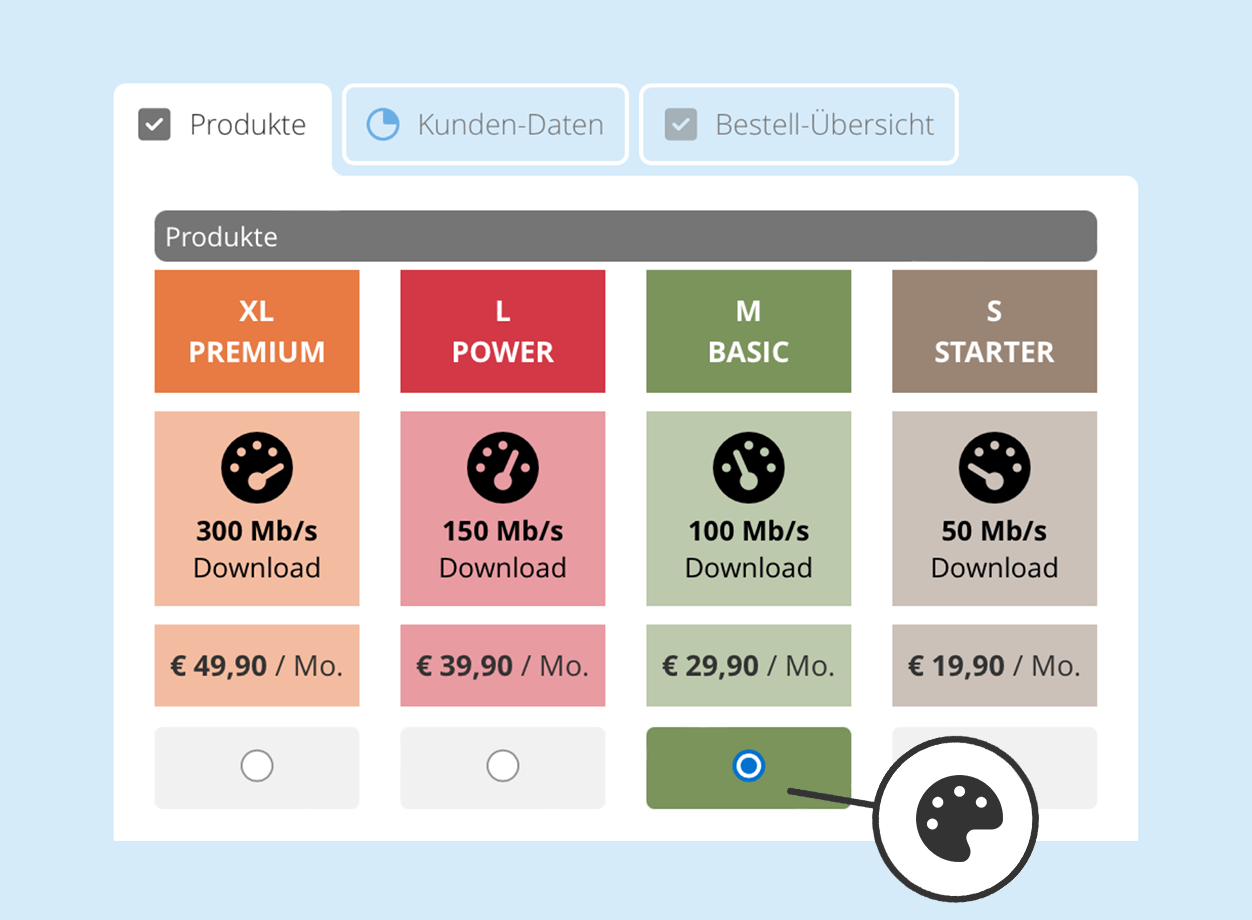
Task: Open the color palette icon
Action: tap(956, 818)
